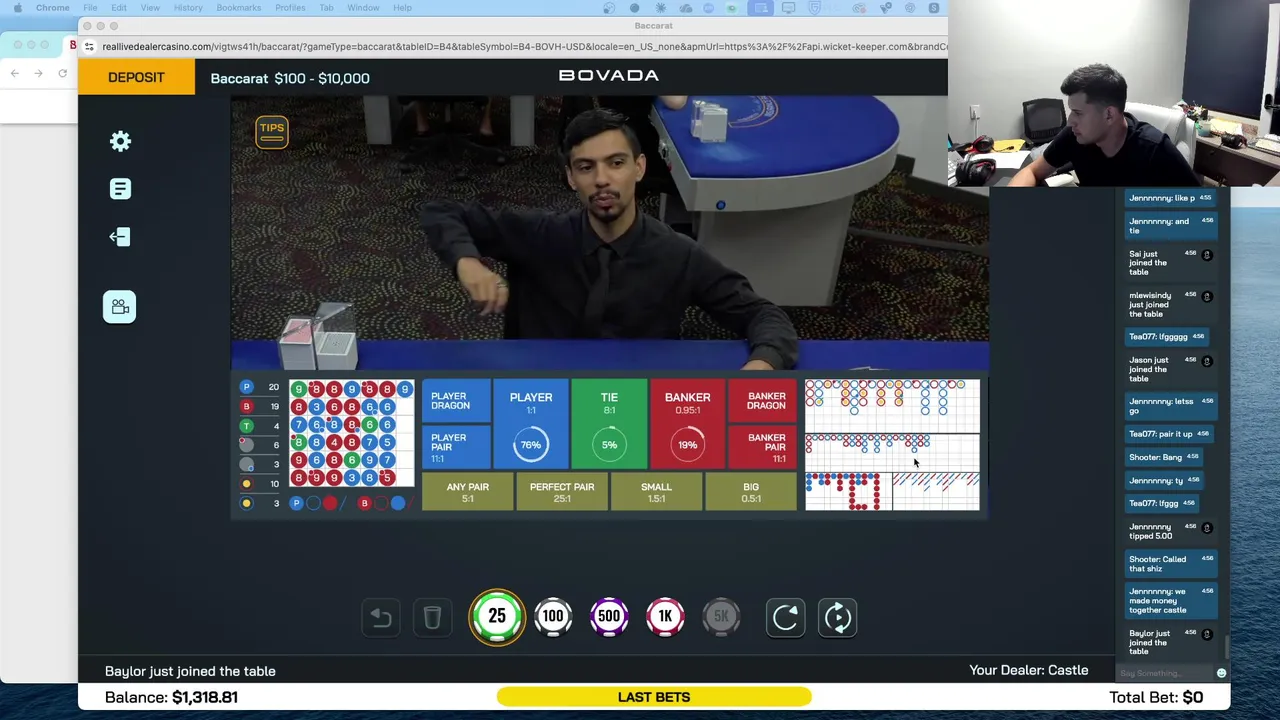Viewport: 1280px width, 720px height.
Task: Open the Window menu
Action: coord(363,8)
